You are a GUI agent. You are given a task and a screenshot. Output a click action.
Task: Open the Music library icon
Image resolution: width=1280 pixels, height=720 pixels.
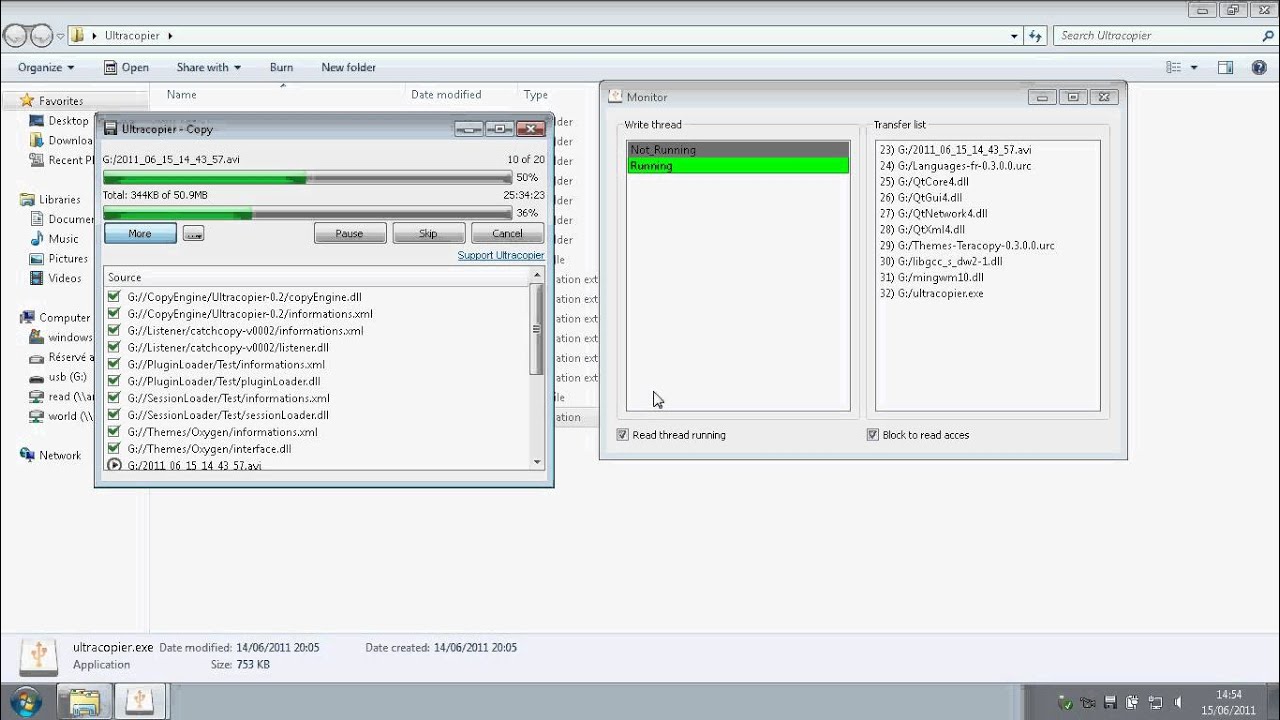click(x=37, y=239)
